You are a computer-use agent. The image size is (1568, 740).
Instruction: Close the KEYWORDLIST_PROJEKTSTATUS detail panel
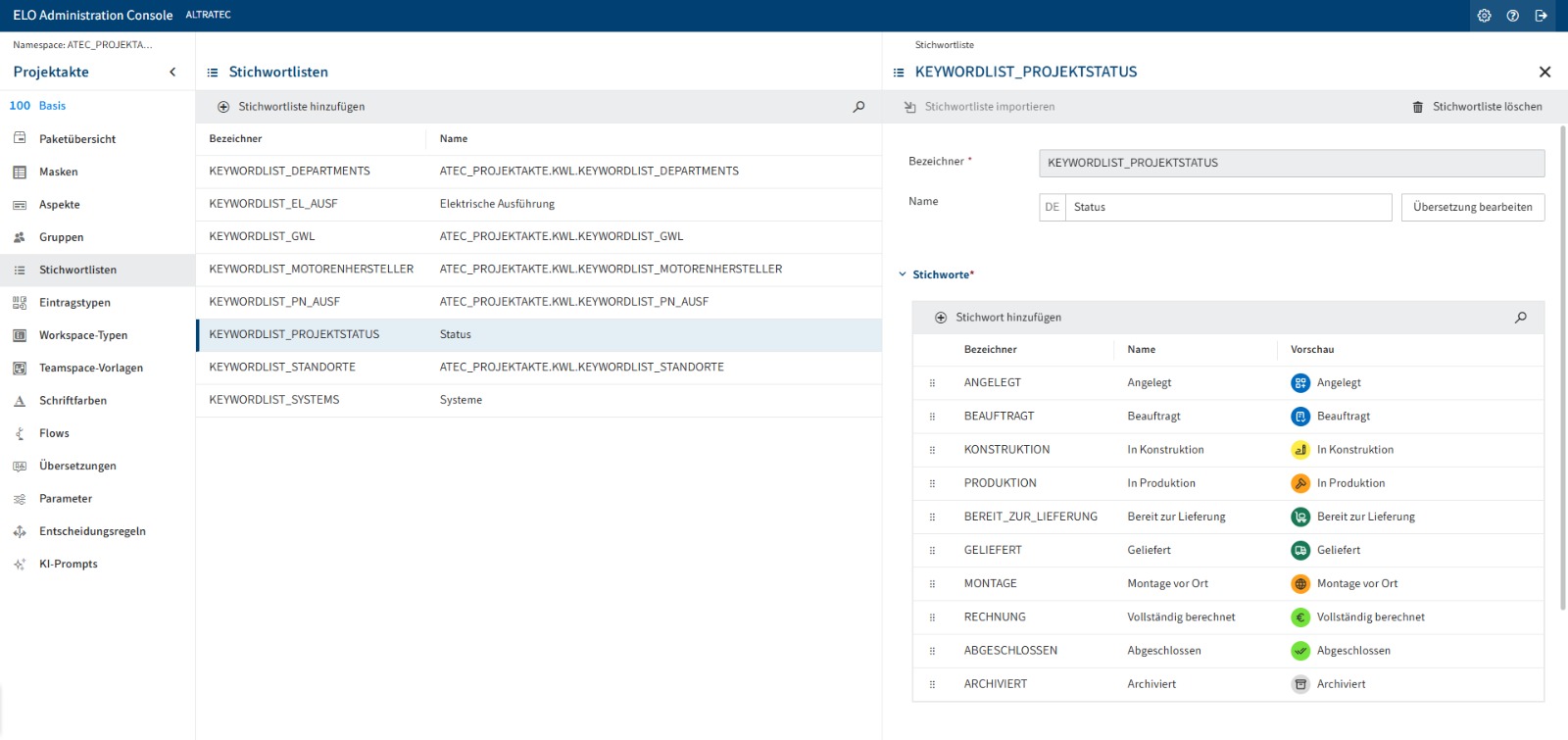click(x=1544, y=72)
